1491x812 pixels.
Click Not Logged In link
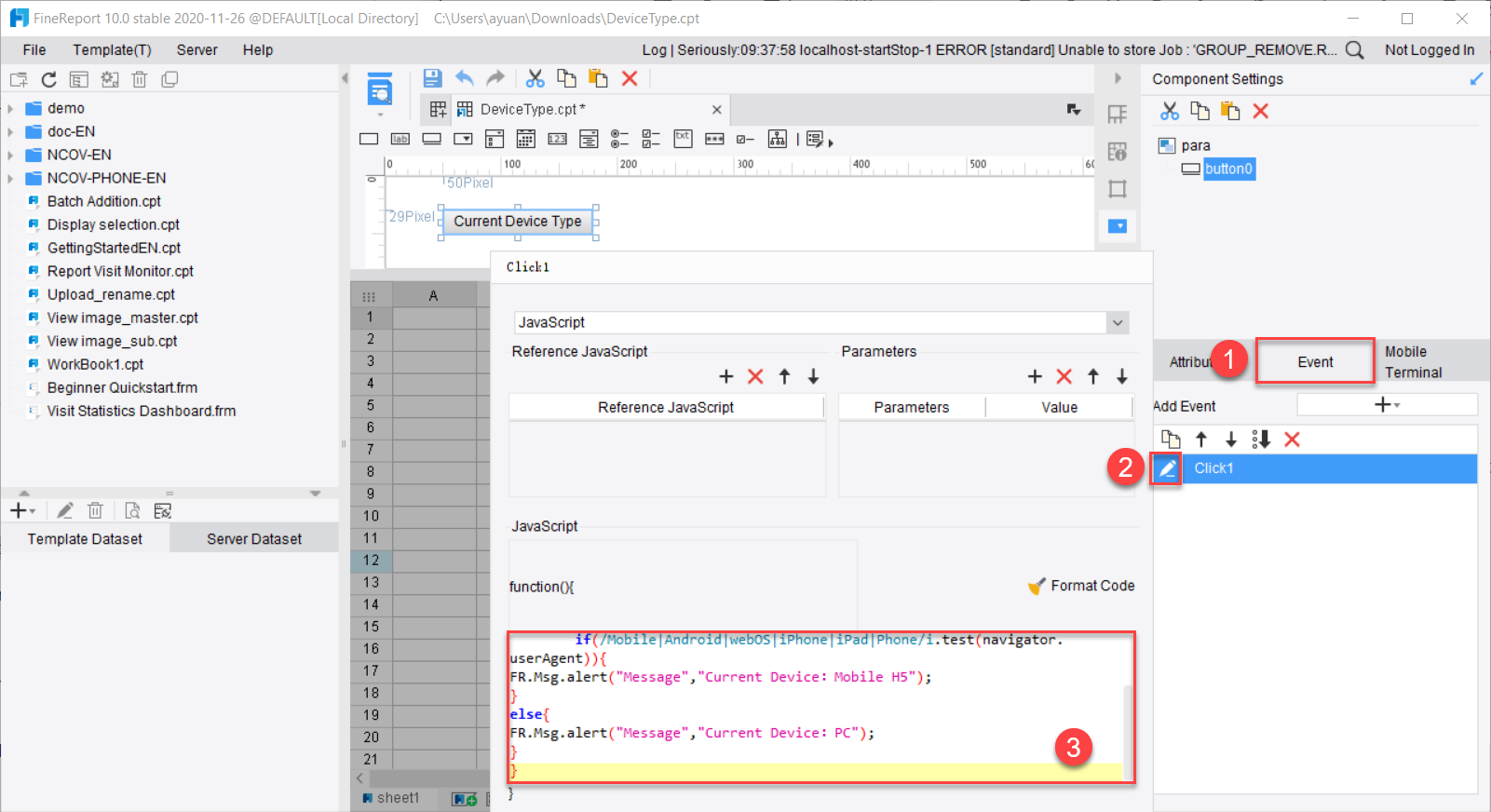click(x=1430, y=50)
